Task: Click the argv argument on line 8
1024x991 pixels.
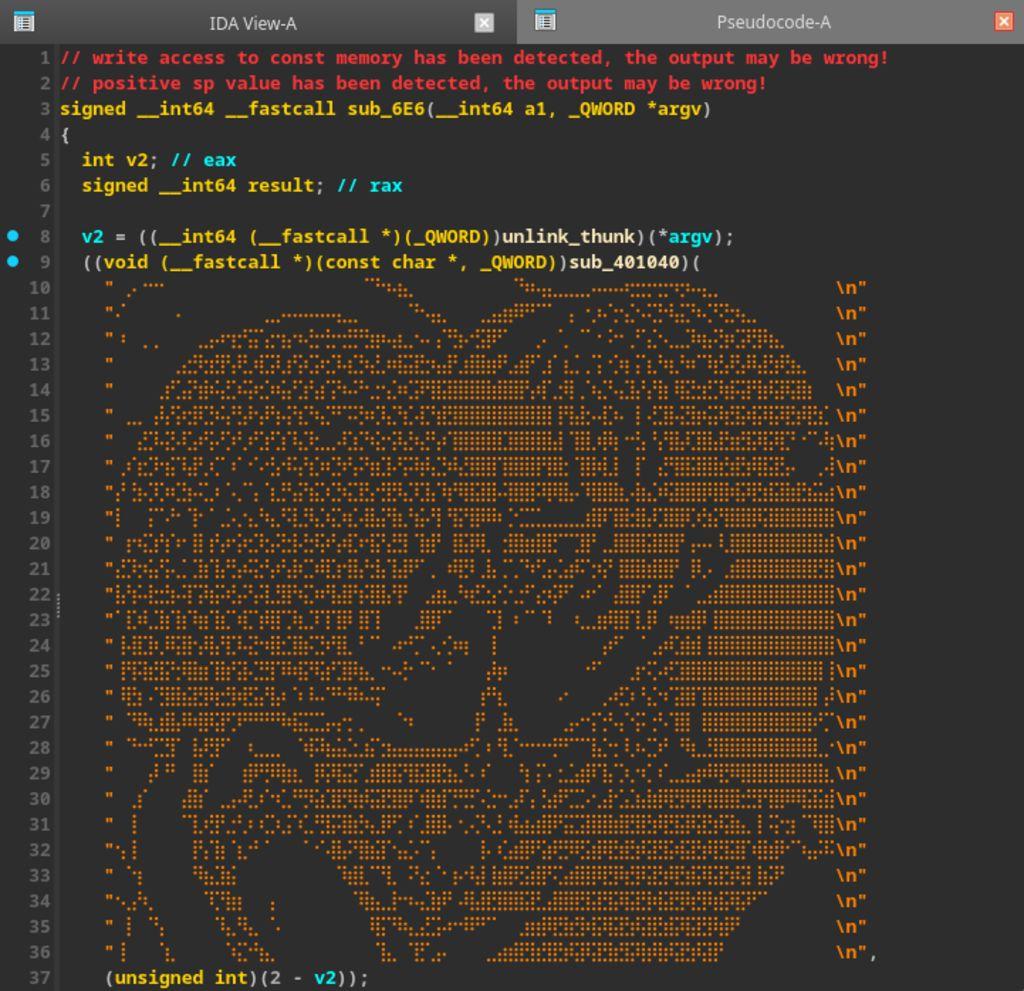Action: [690, 237]
